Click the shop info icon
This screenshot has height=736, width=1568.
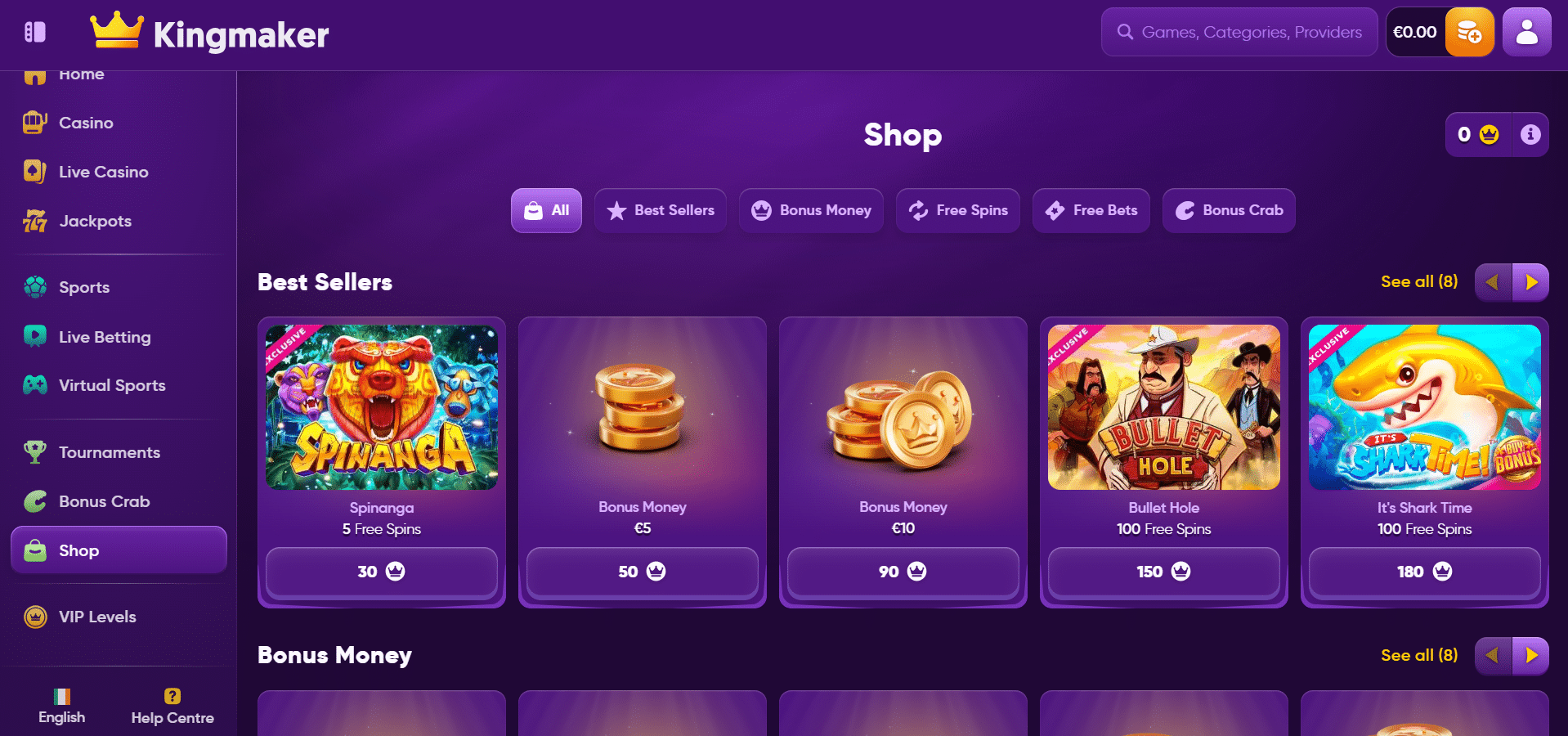coord(1530,134)
